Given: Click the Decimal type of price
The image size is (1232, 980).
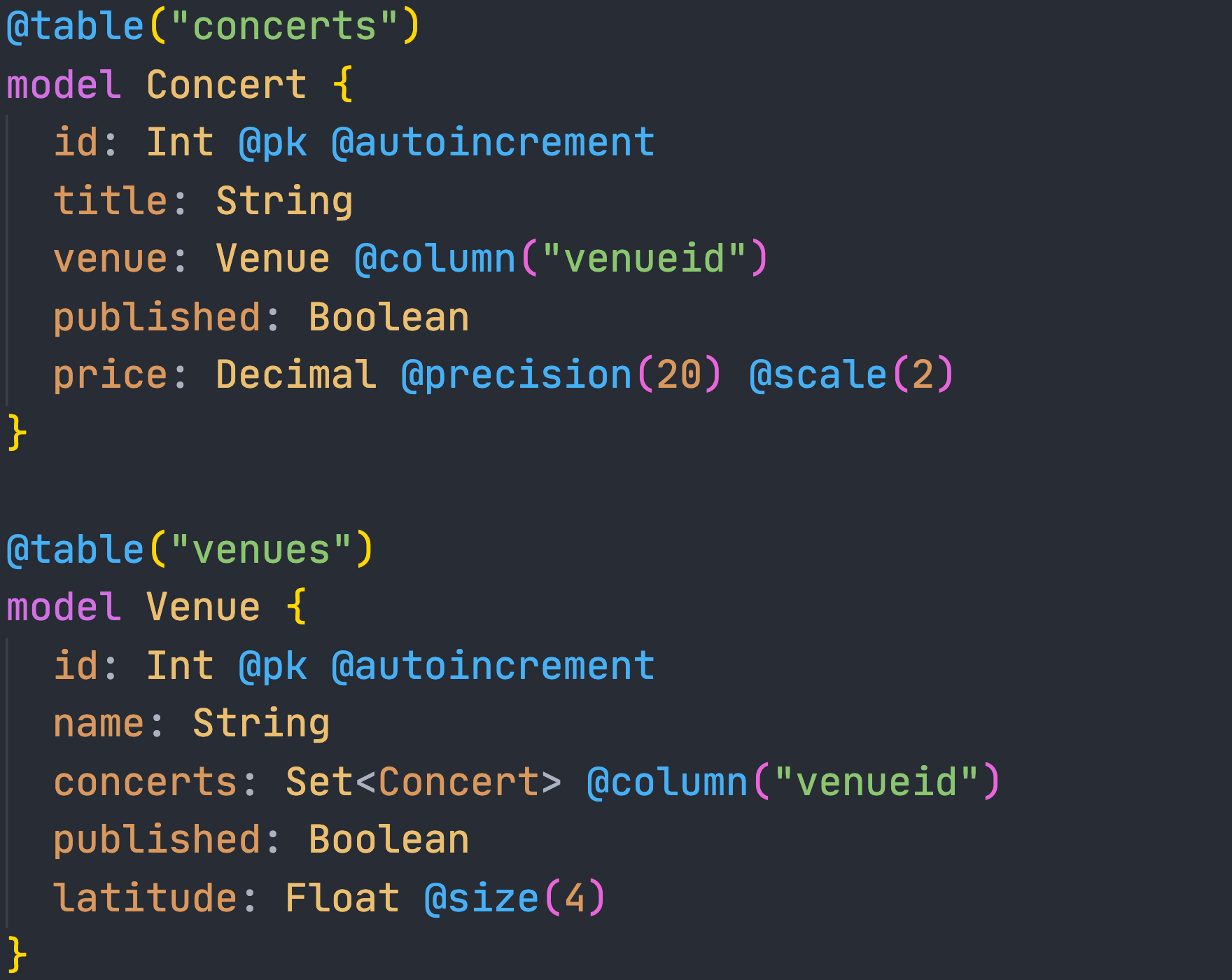Looking at the screenshot, I should click(x=295, y=374).
